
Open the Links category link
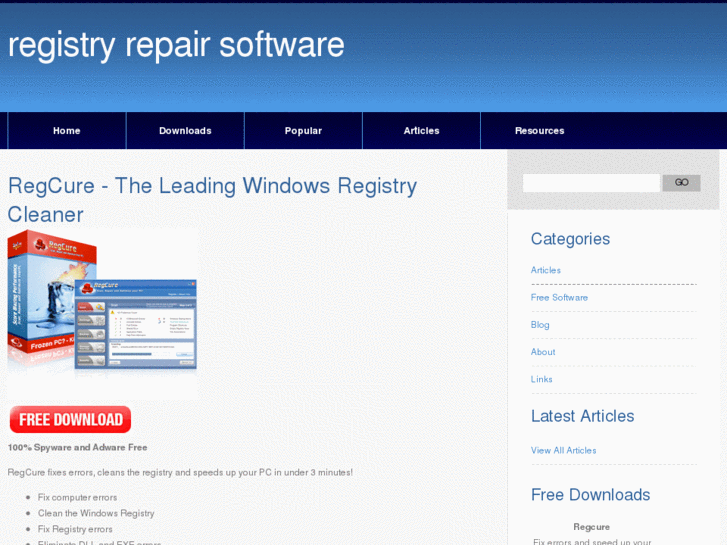point(542,379)
